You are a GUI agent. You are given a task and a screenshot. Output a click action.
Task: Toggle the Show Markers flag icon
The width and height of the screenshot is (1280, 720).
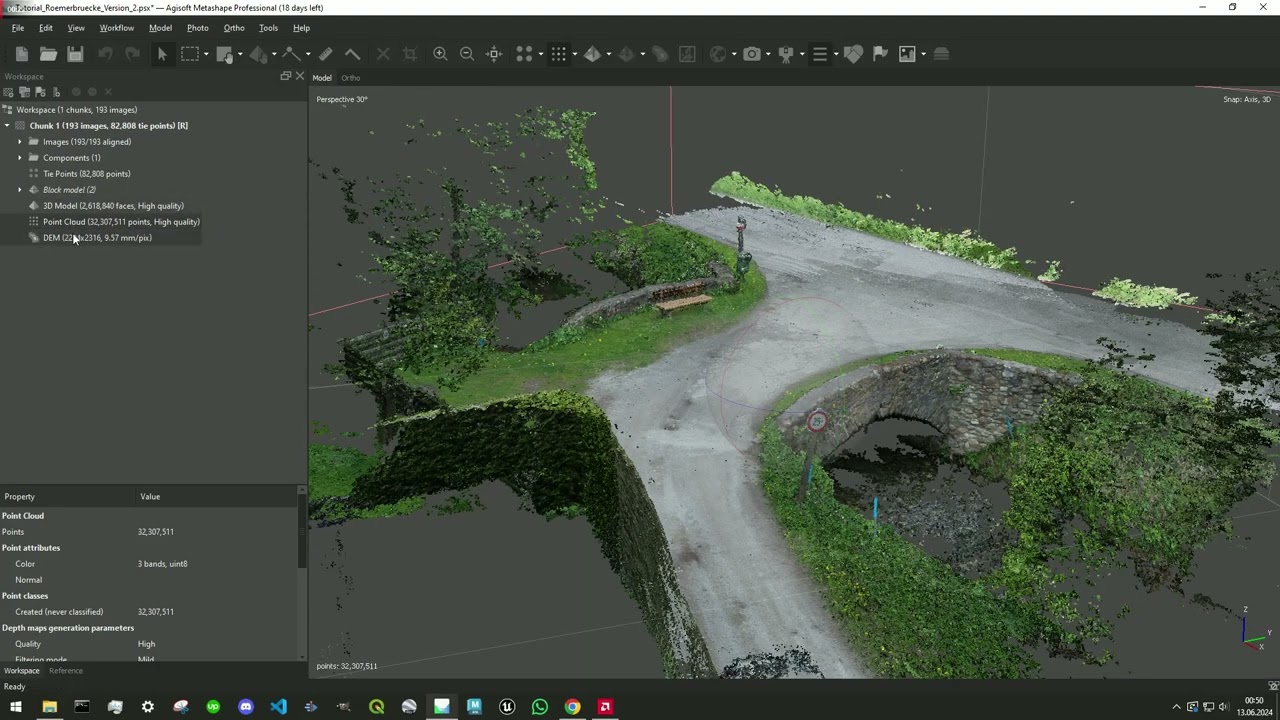pos(880,54)
